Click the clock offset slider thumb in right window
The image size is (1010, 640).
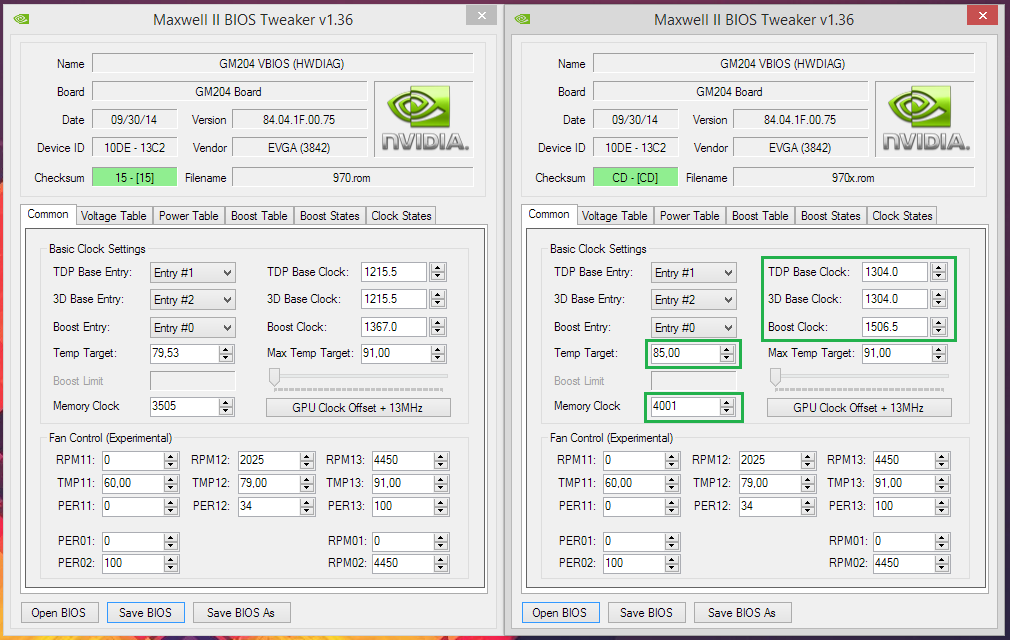(776, 377)
